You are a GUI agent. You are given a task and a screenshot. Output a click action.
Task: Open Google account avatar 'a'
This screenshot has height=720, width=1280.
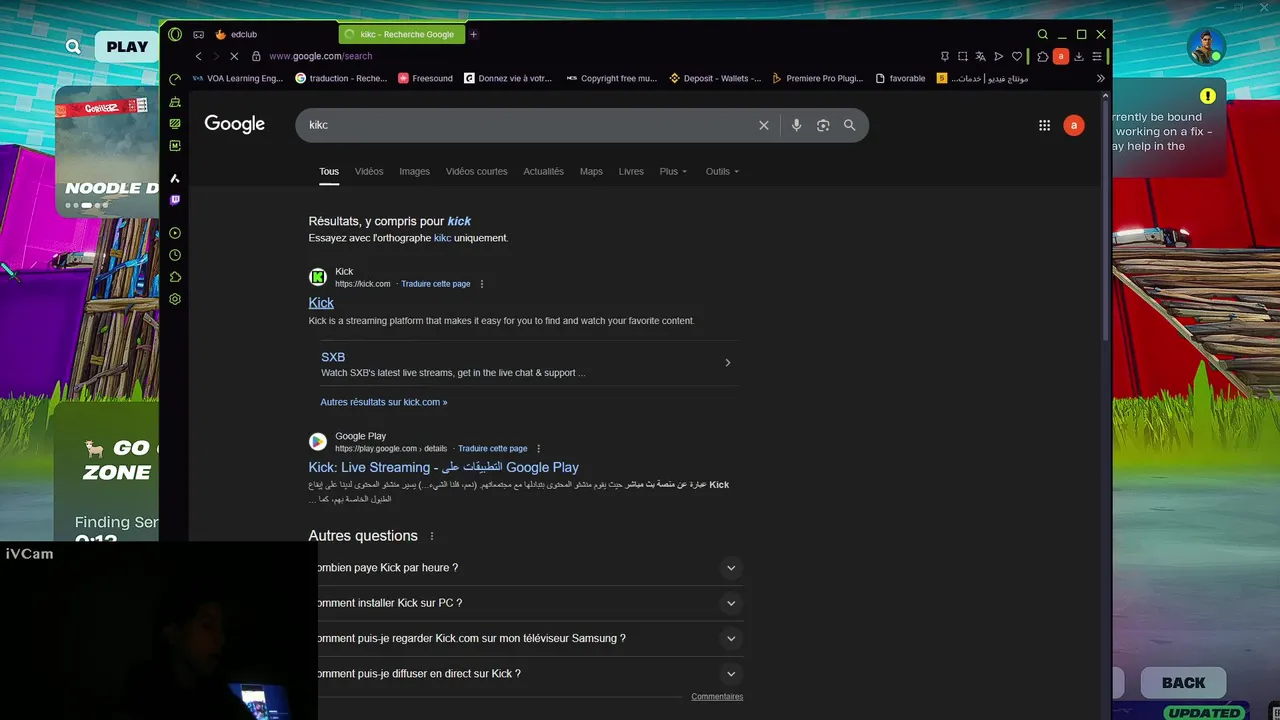(1074, 125)
